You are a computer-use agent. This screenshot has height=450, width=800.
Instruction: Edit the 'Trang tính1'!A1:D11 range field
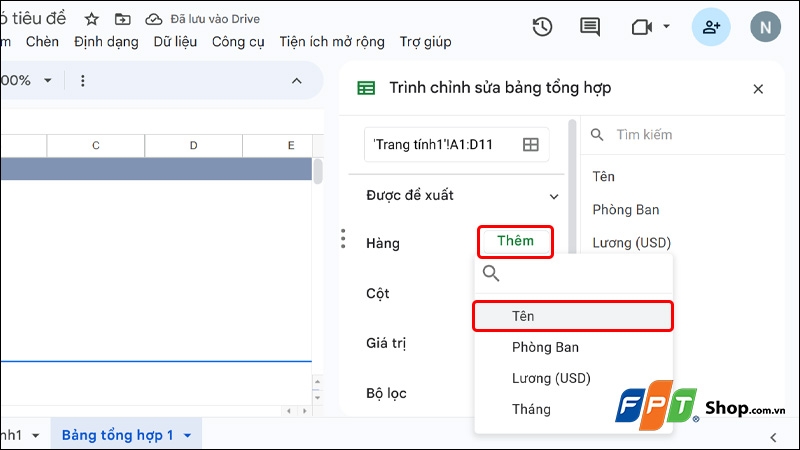(x=457, y=144)
